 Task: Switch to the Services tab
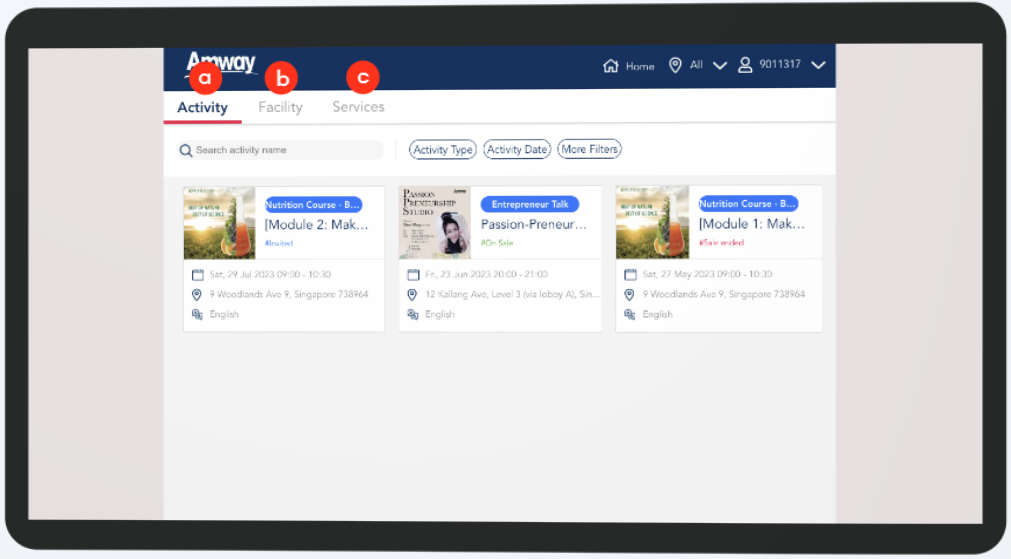(x=358, y=107)
